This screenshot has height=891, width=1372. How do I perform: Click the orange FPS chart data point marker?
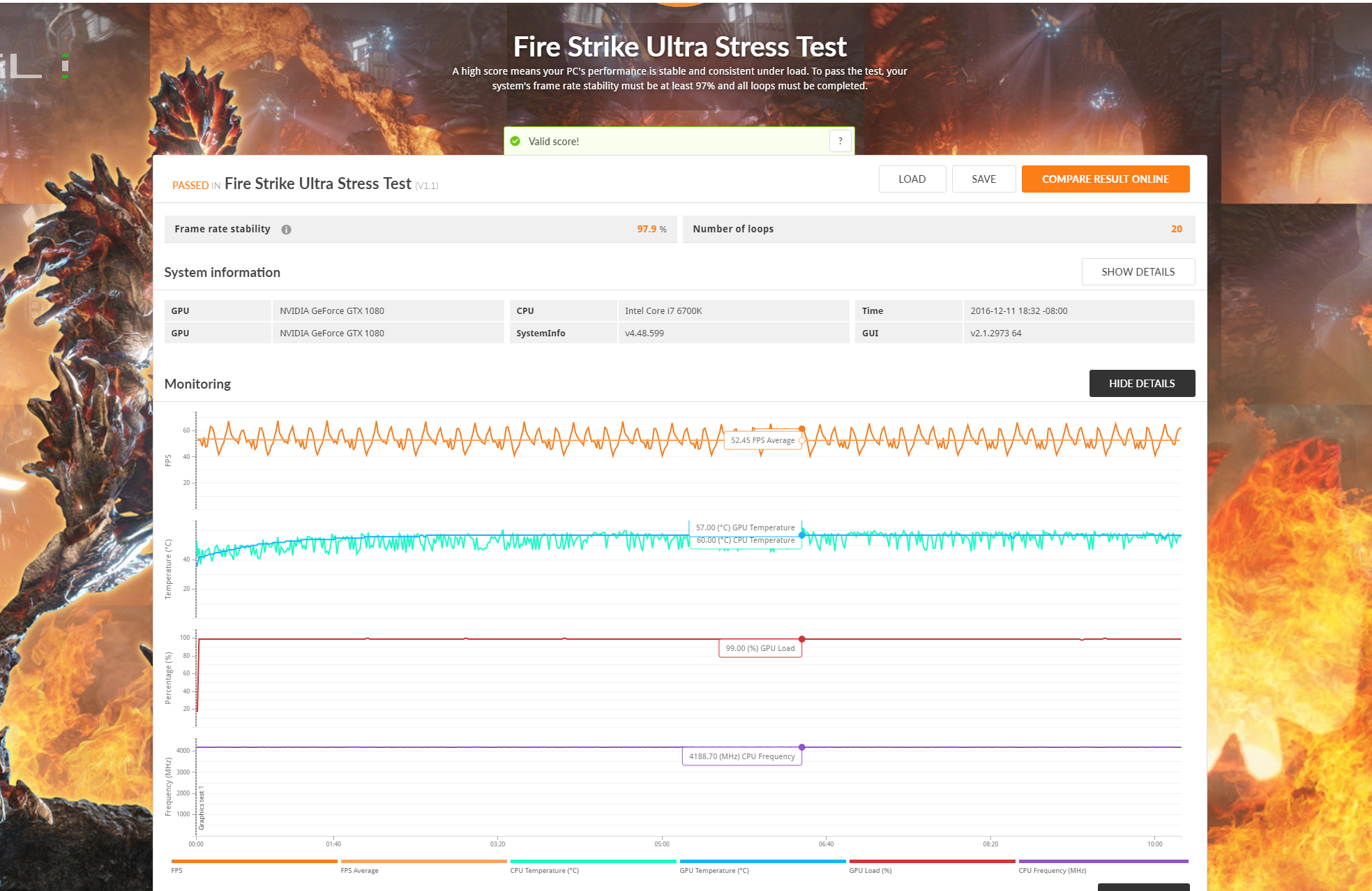(802, 428)
